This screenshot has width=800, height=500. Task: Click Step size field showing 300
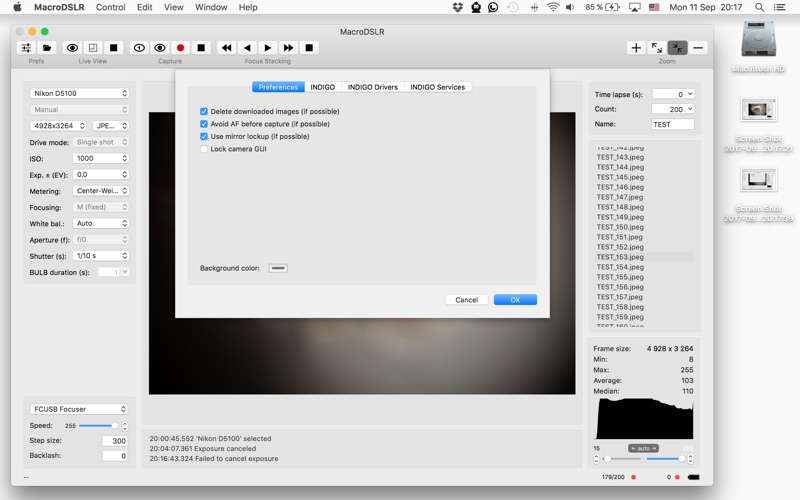(114, 441)
